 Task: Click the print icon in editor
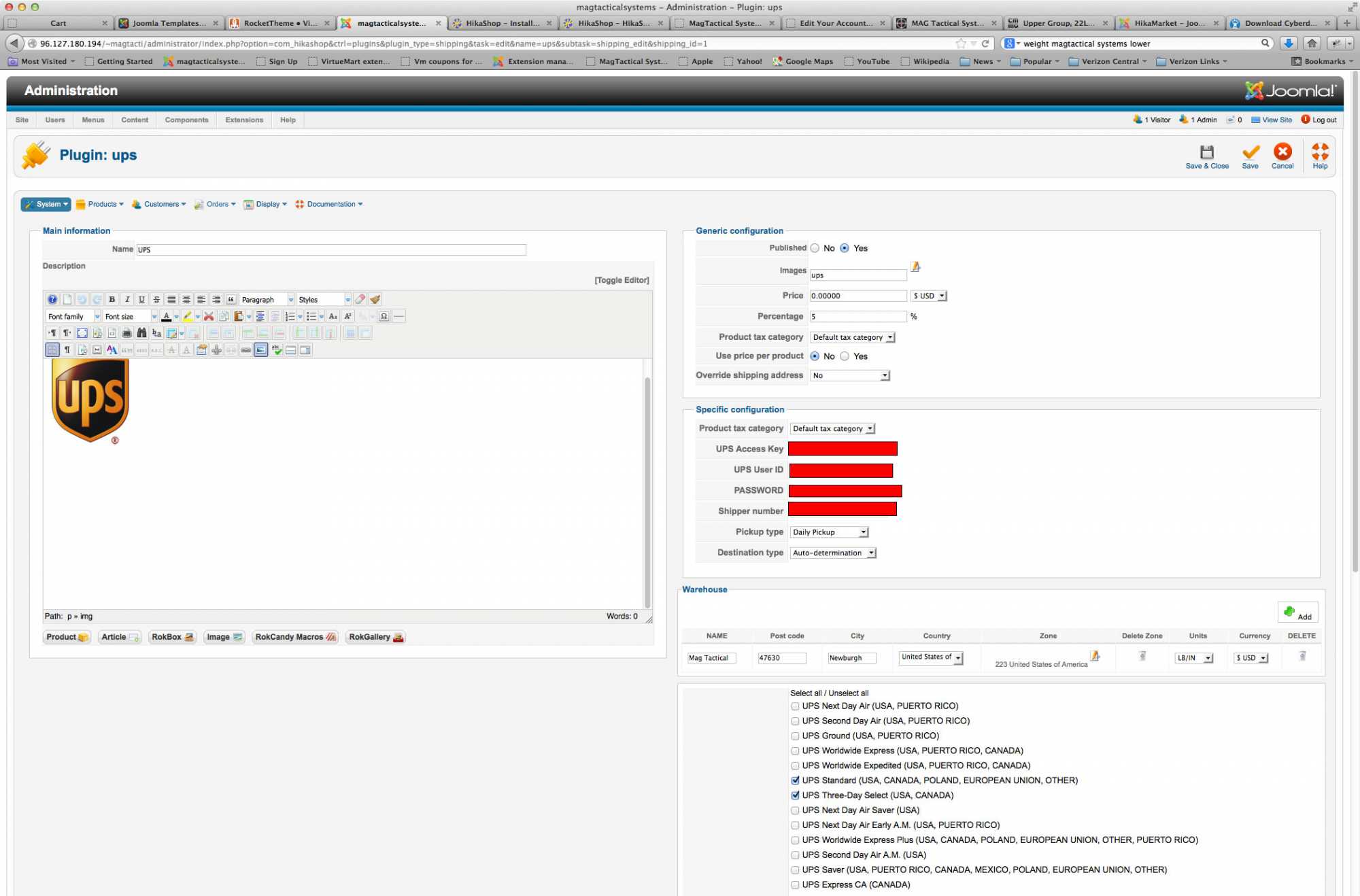click(x=126, y=333)
